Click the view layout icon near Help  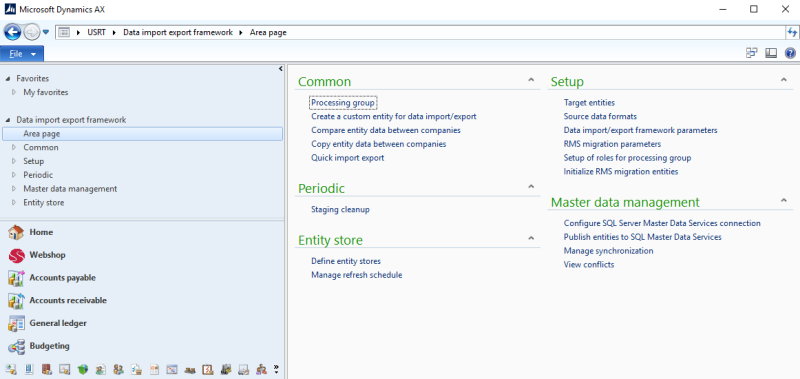[x=771, y=53]
